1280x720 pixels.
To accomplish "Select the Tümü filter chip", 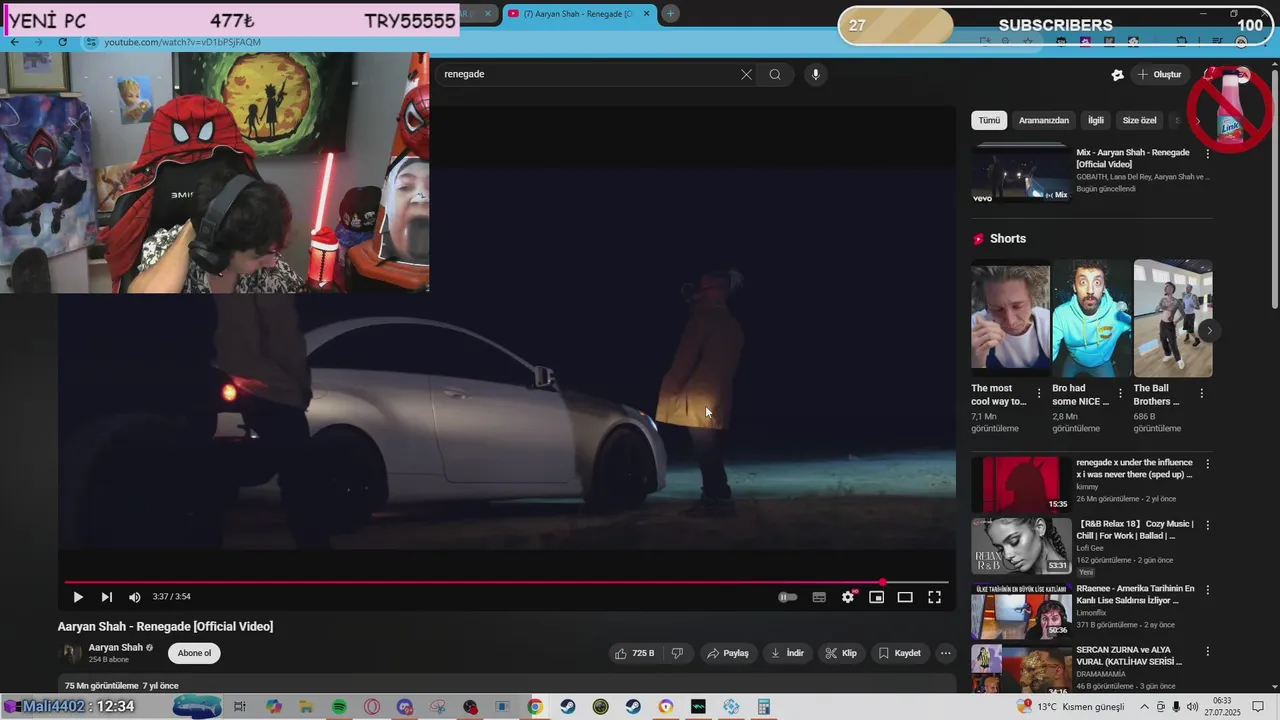I will 989,120.
